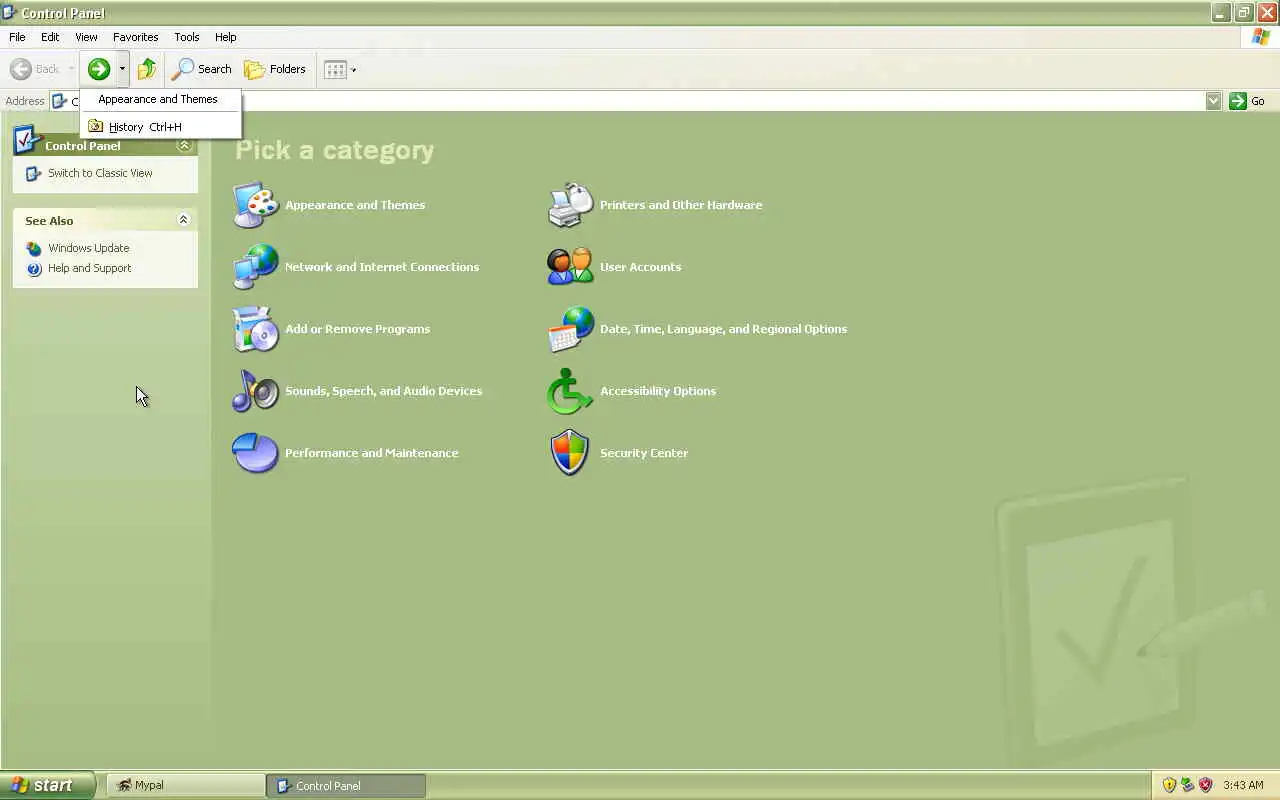The image size is (1280, 800).
Task: Click Printers and Other Hardware link
Action: click(681, 205)
